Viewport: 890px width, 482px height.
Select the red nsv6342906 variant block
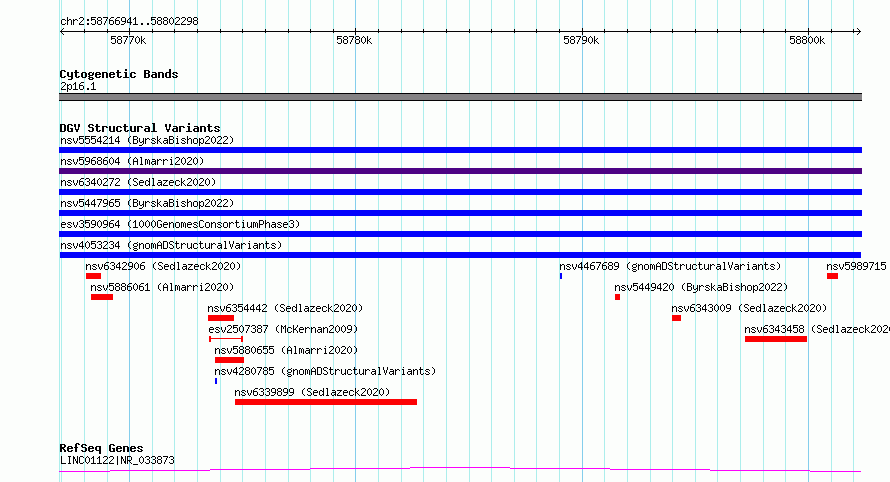(93, 276)
